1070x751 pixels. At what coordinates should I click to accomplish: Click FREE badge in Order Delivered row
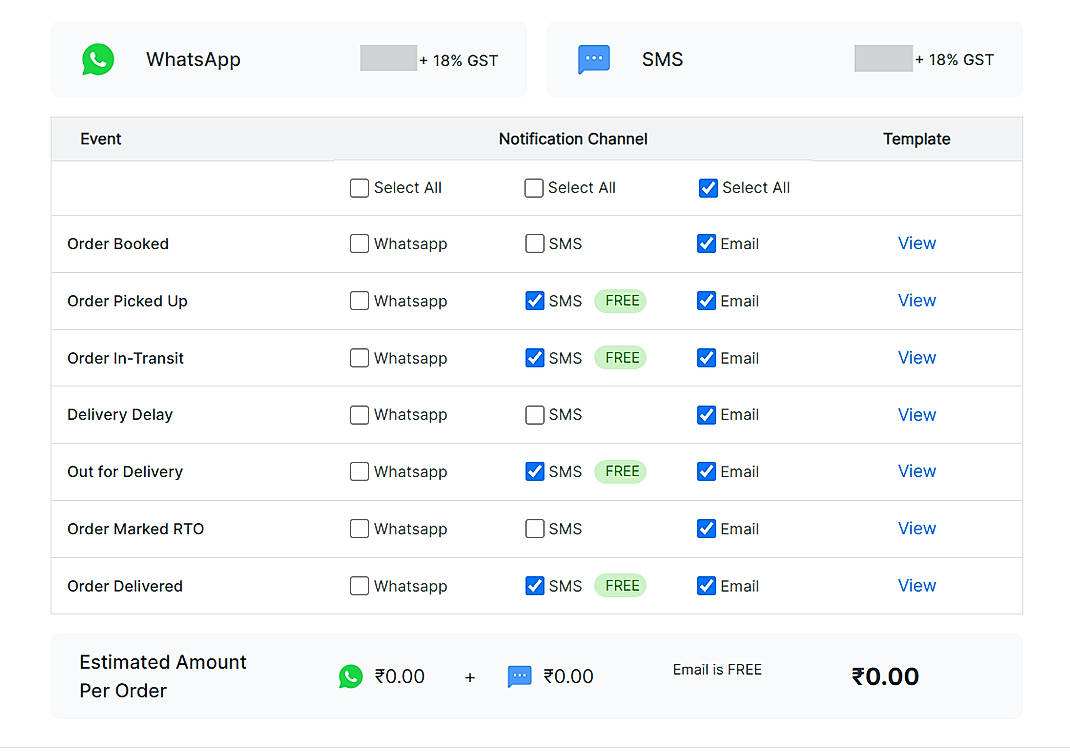[620, 586]
